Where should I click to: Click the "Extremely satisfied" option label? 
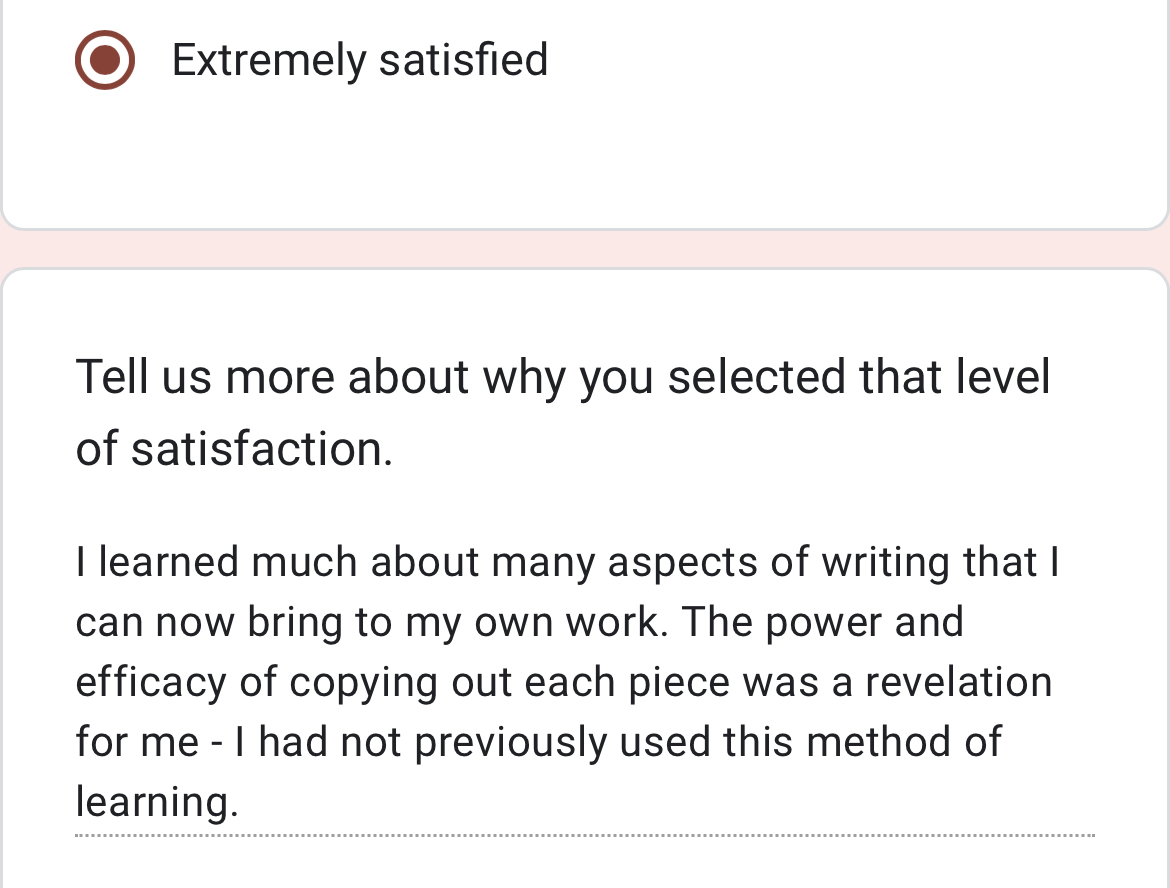[x=359, y=60]
